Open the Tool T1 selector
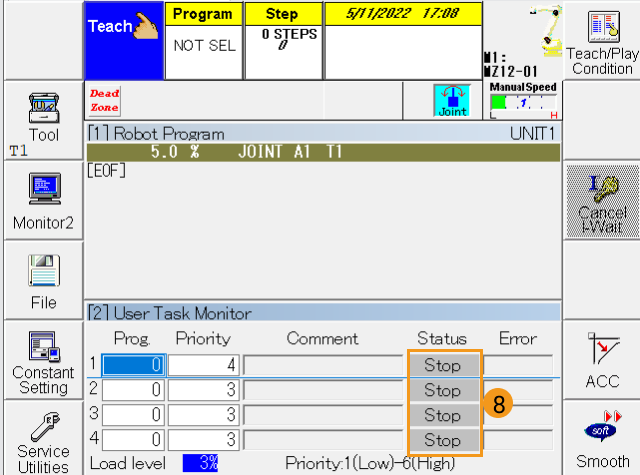640x475 pixels. point(43,120)
